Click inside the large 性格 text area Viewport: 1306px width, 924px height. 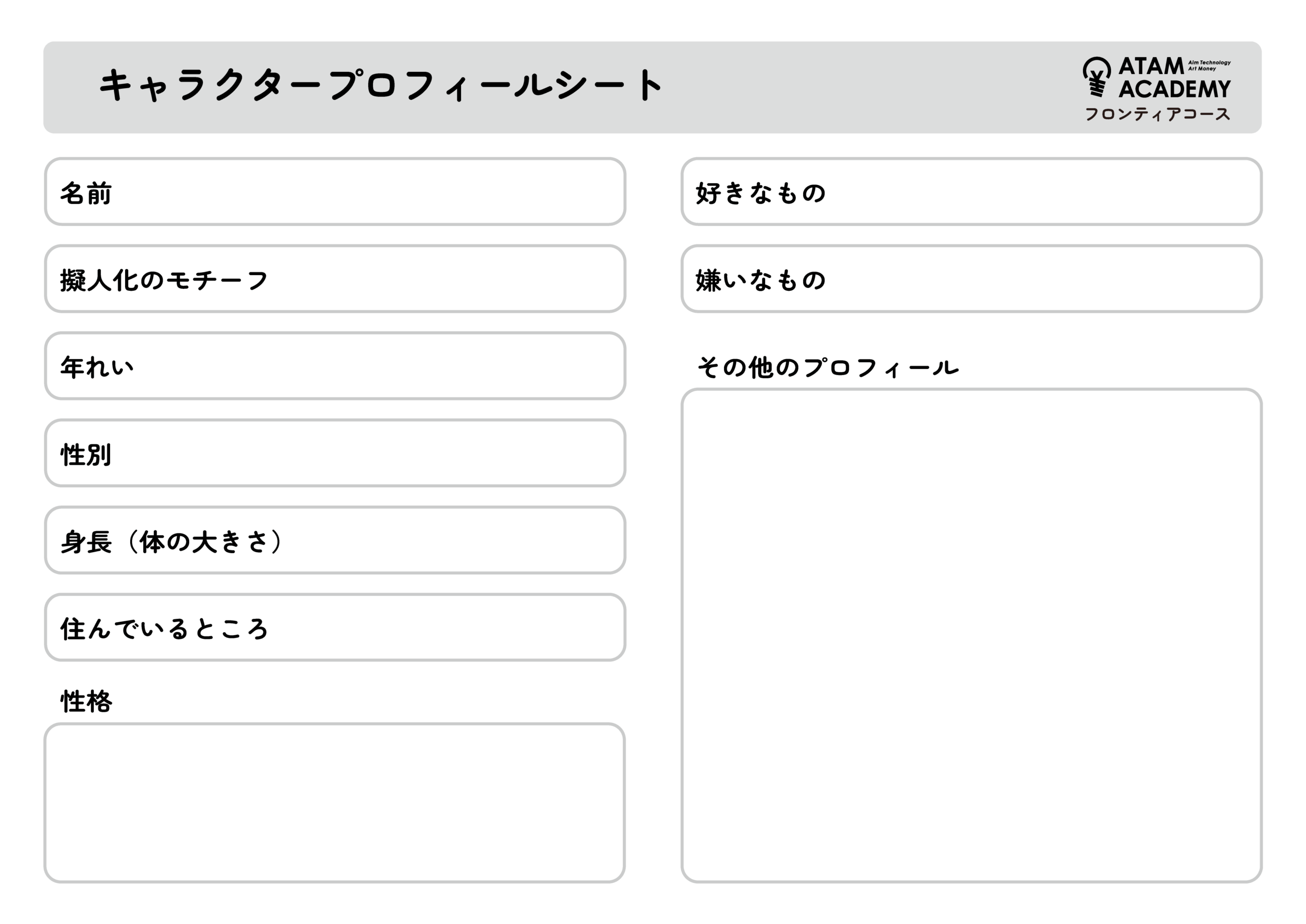pos(335,803)
